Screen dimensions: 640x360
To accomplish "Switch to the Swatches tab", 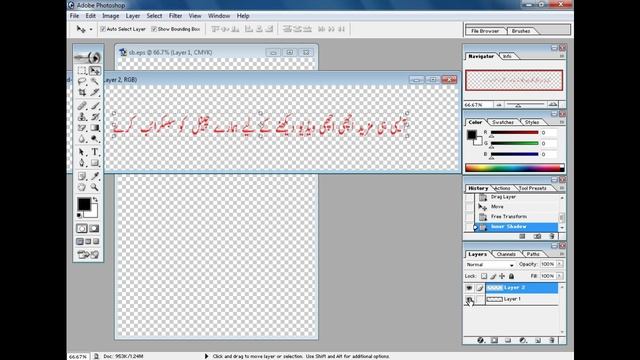I will [x=502, y=122].
